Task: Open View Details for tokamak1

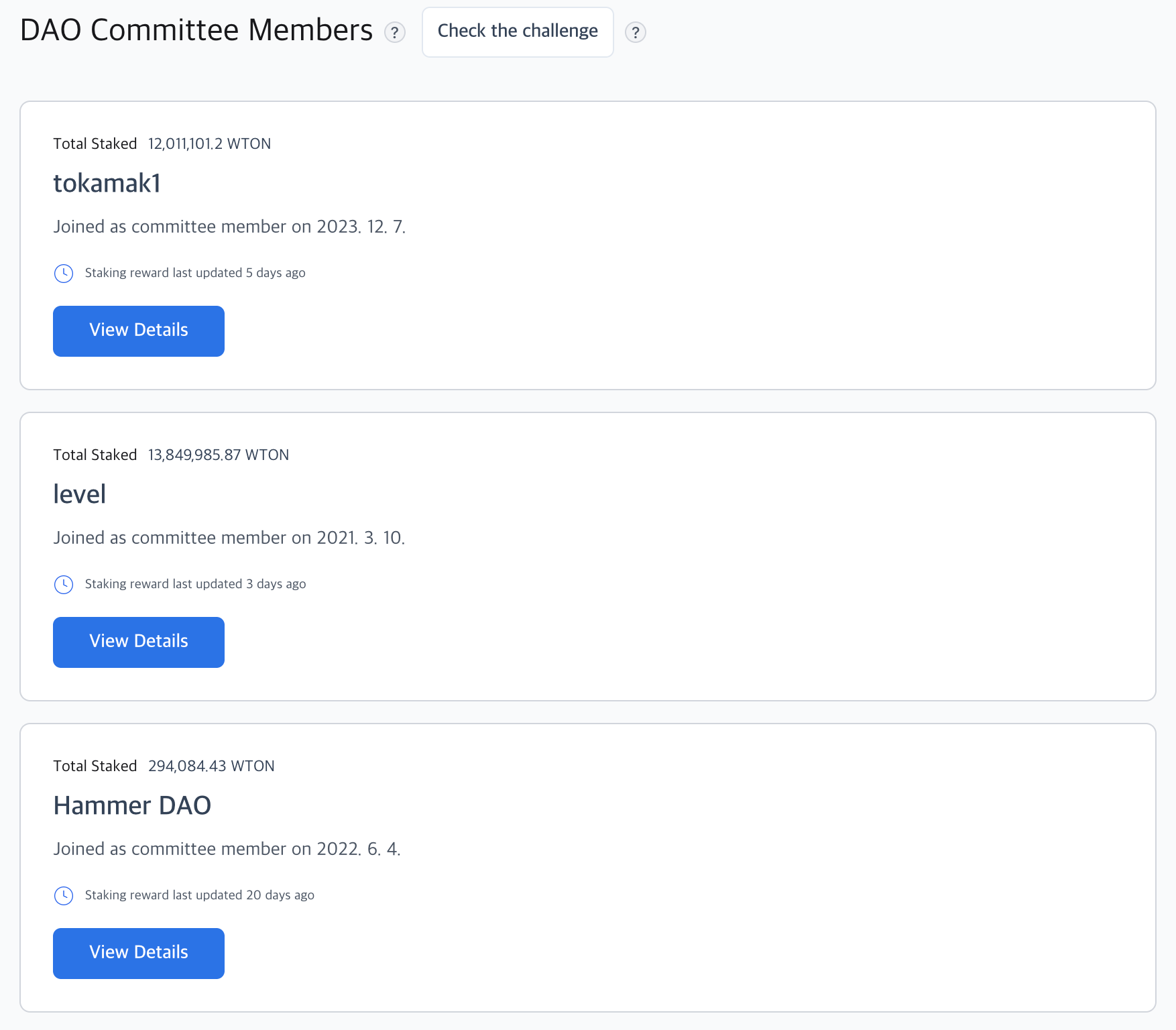Action: tap(139, 331)
